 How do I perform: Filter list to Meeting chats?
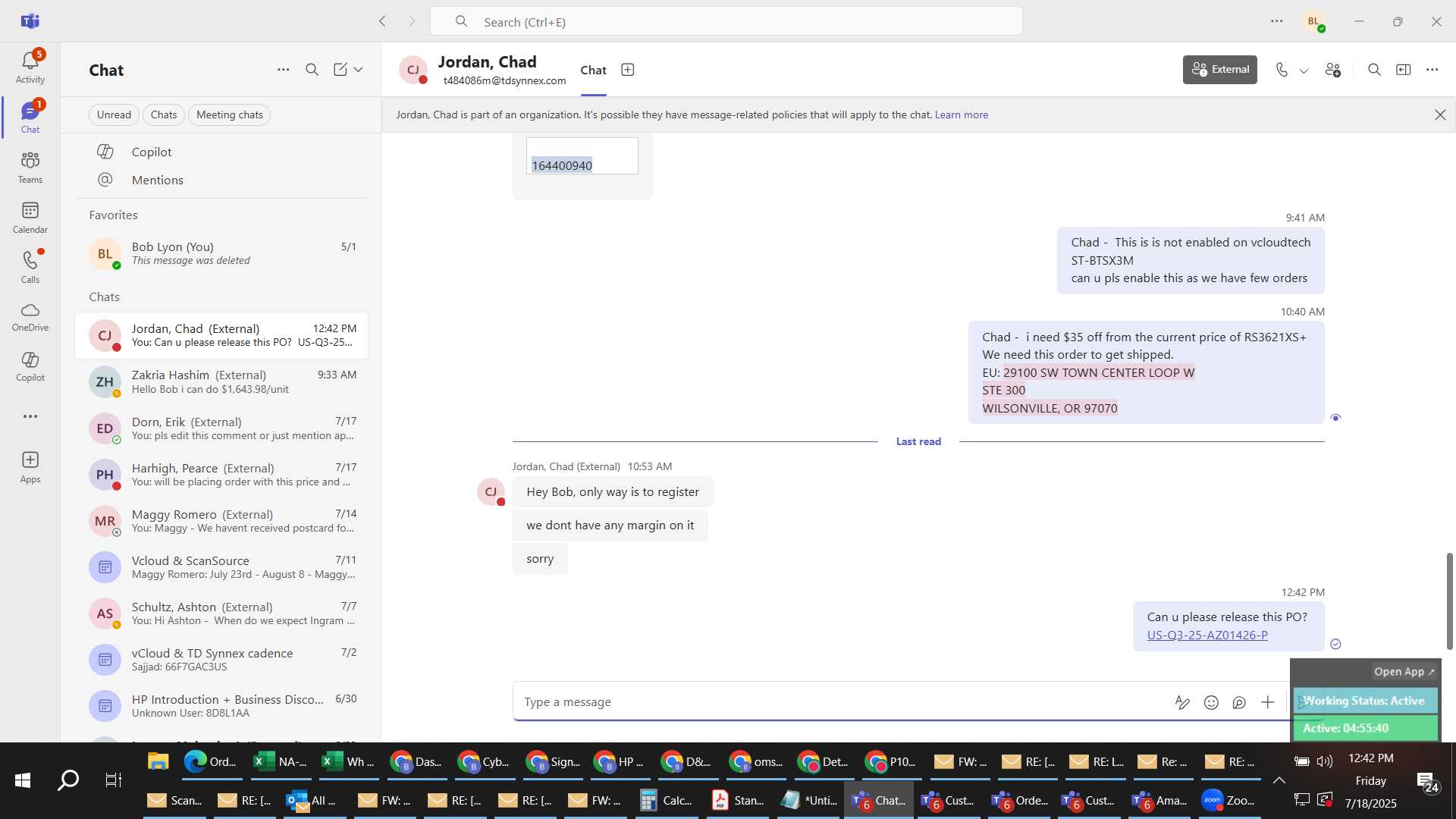230,115
